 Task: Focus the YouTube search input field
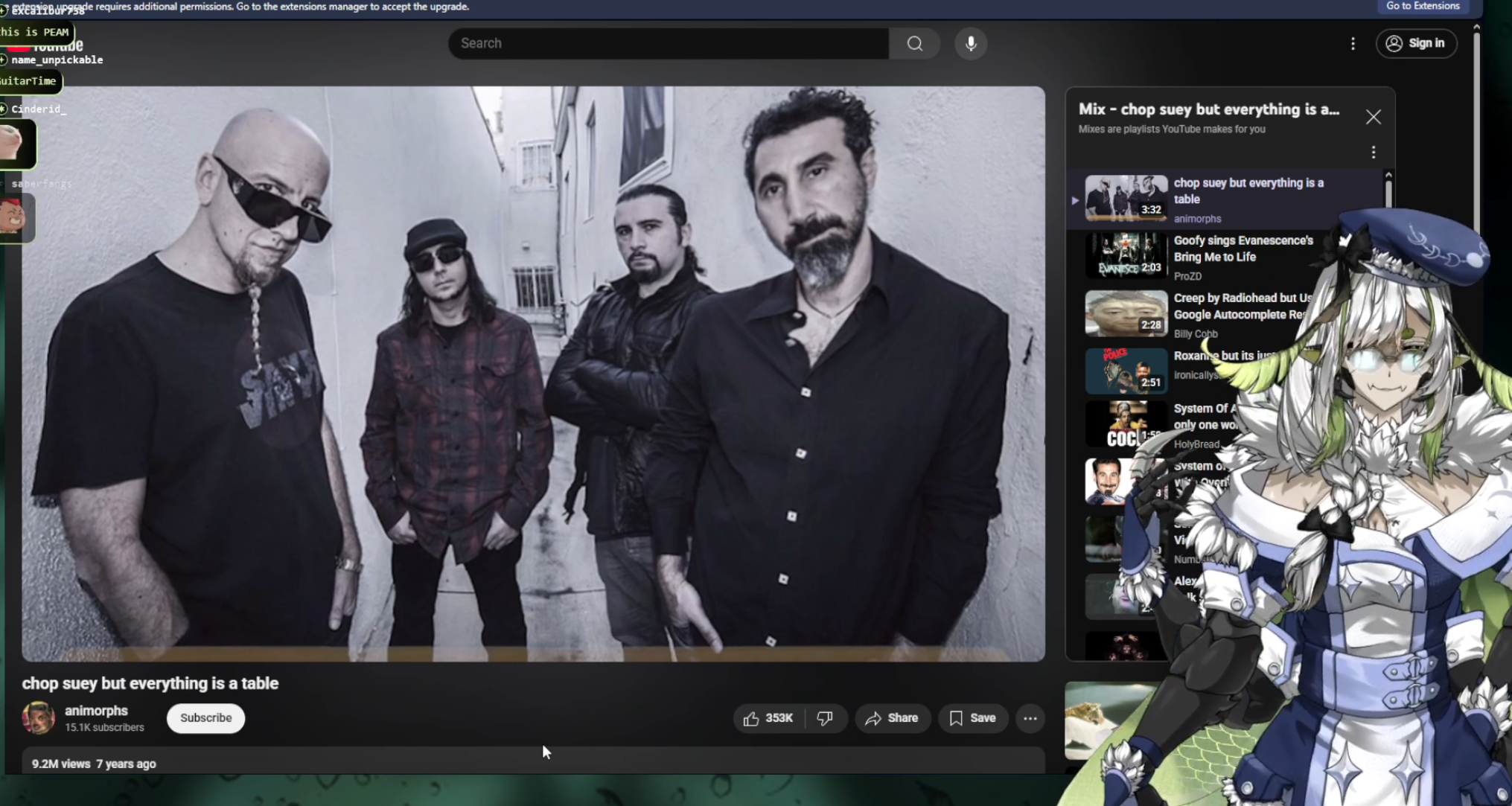pos(668,43)
